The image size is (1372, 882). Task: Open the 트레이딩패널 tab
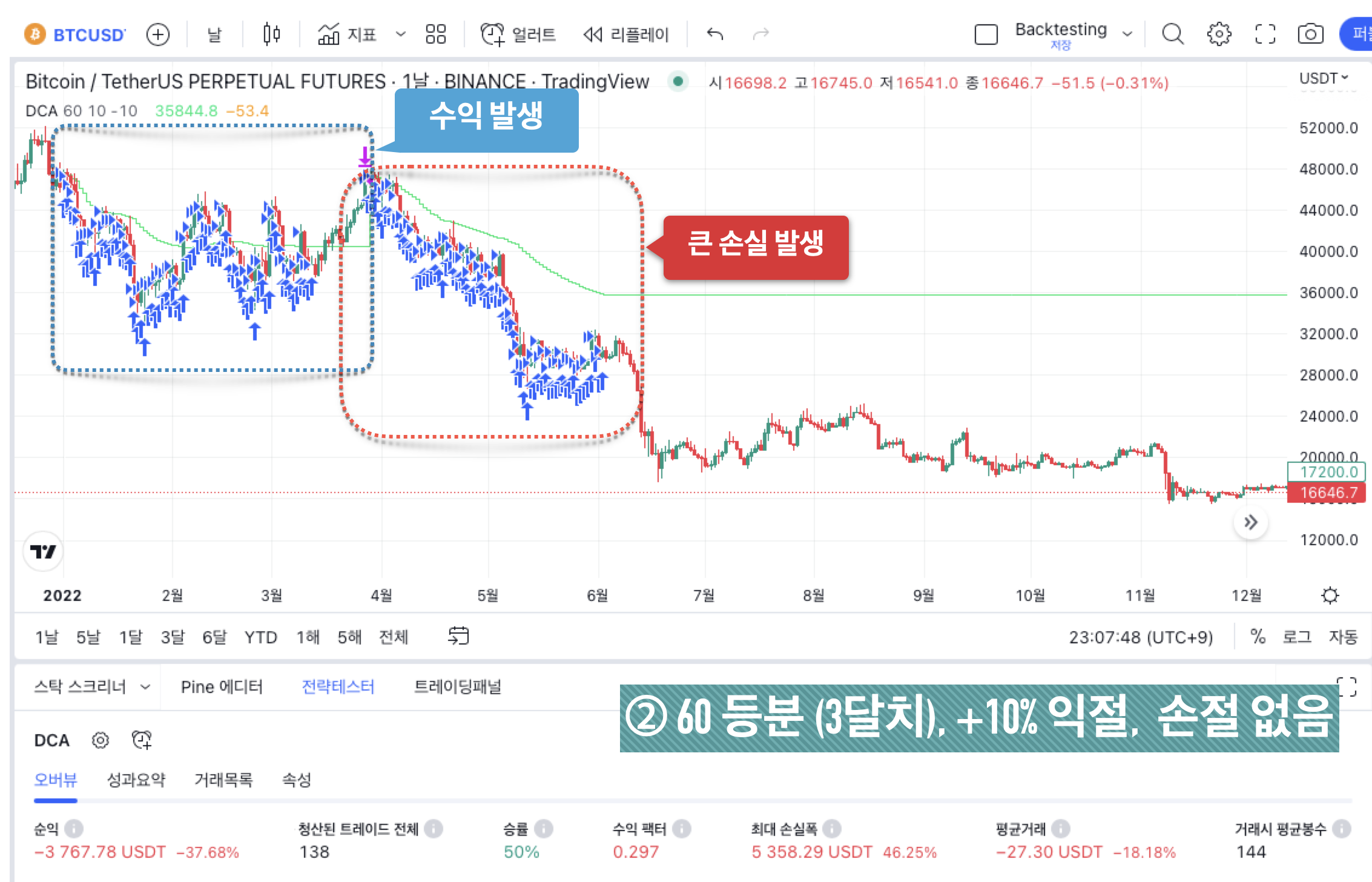(x=459, y=687)
